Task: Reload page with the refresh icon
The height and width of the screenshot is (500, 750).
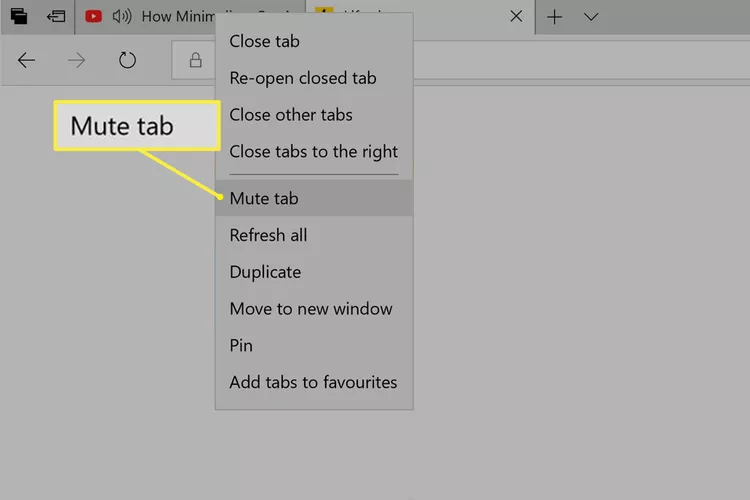Action: tap(127, 61)
